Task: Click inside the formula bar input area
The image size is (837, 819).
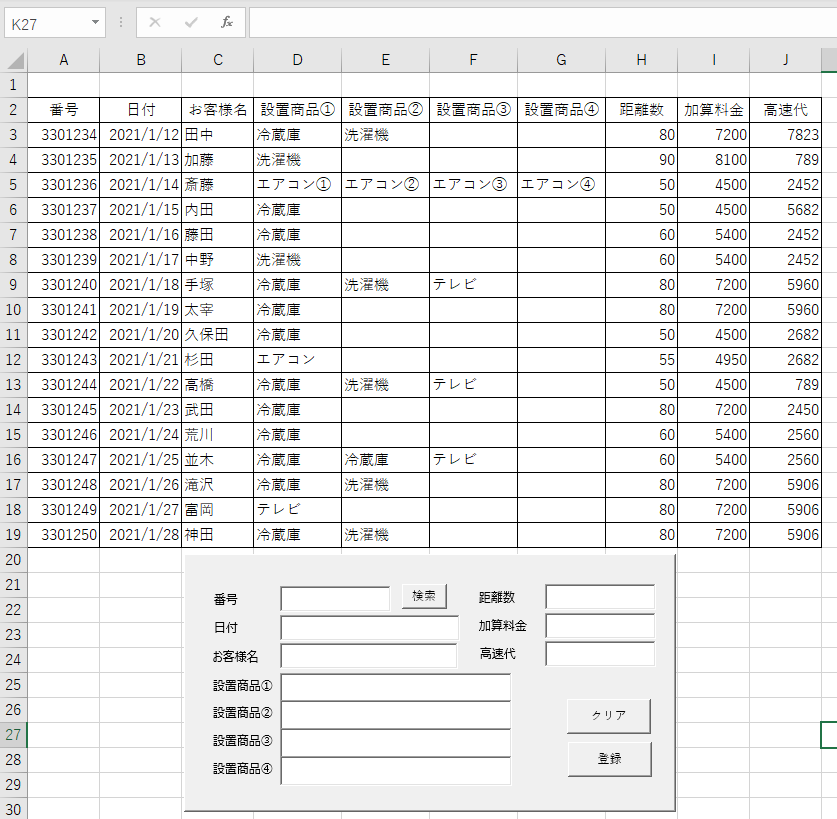Action: [540, 22]
